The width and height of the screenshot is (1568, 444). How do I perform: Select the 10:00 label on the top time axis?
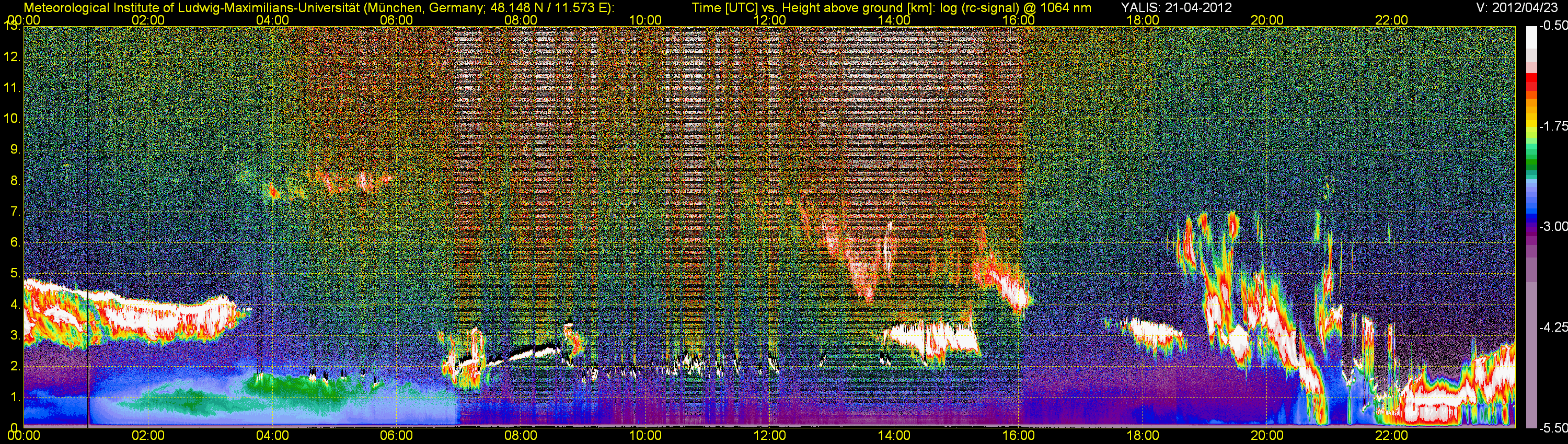coord(645,20)
